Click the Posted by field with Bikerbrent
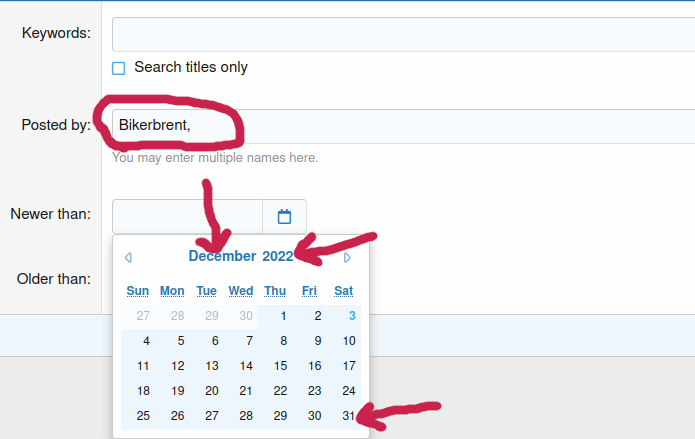The height and width of the screenshot is (439, 695). tap(400, 126)
